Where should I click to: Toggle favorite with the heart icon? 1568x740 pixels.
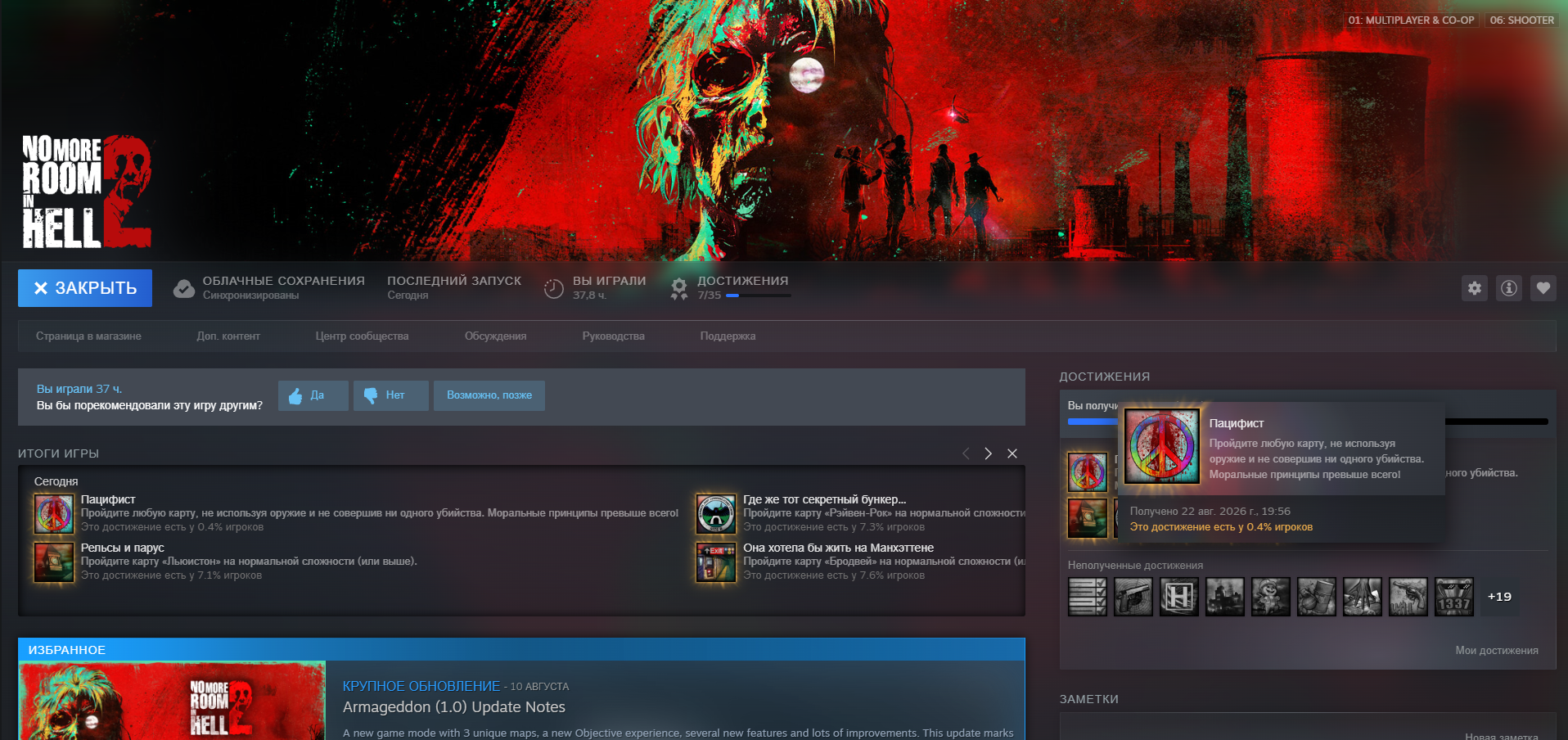click(x=1543, y=288)
